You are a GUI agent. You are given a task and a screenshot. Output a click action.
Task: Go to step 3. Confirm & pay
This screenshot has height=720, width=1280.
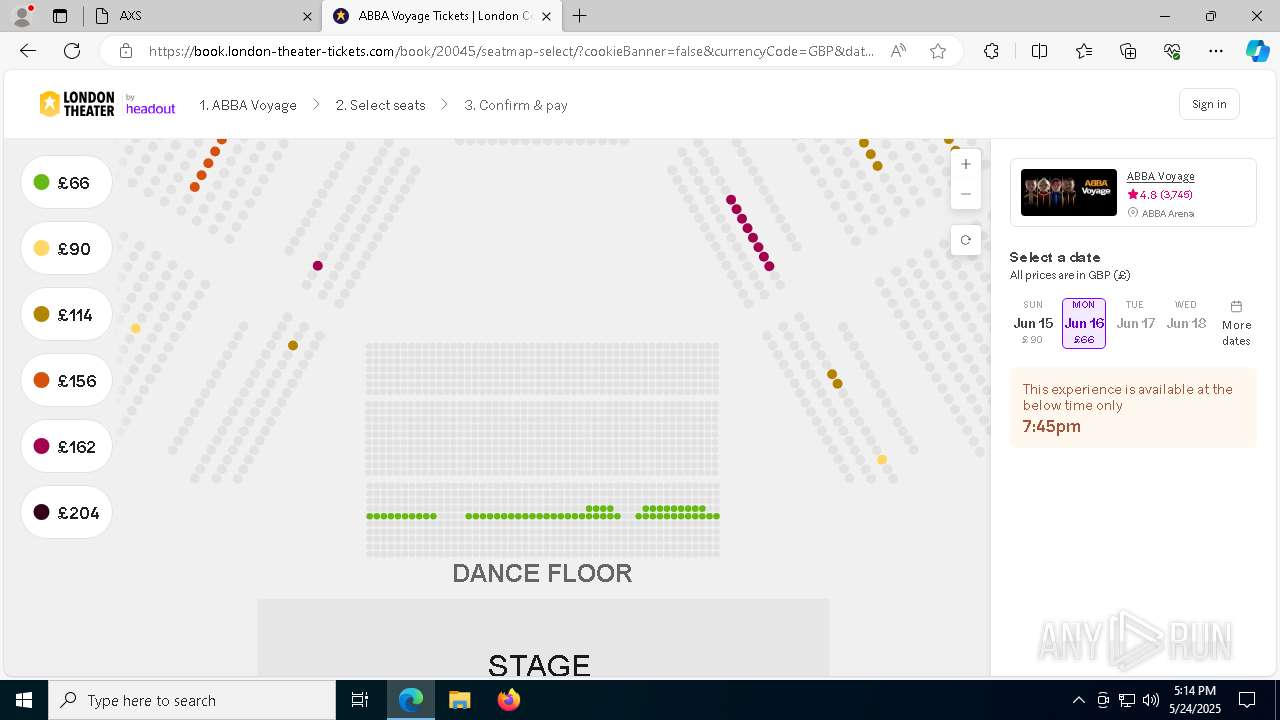pos(516,105)
